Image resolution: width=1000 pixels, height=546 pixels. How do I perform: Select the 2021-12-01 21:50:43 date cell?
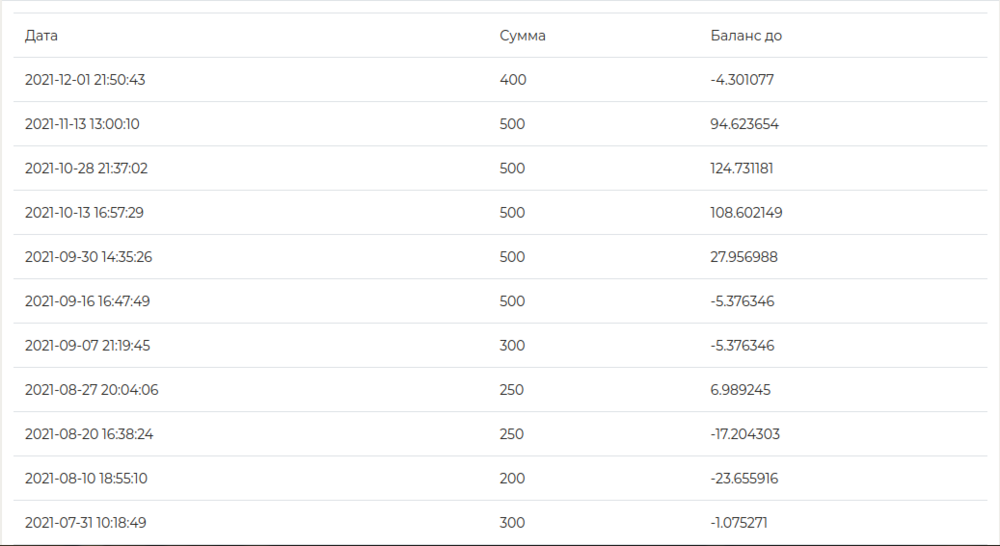(x=85, y=80)
